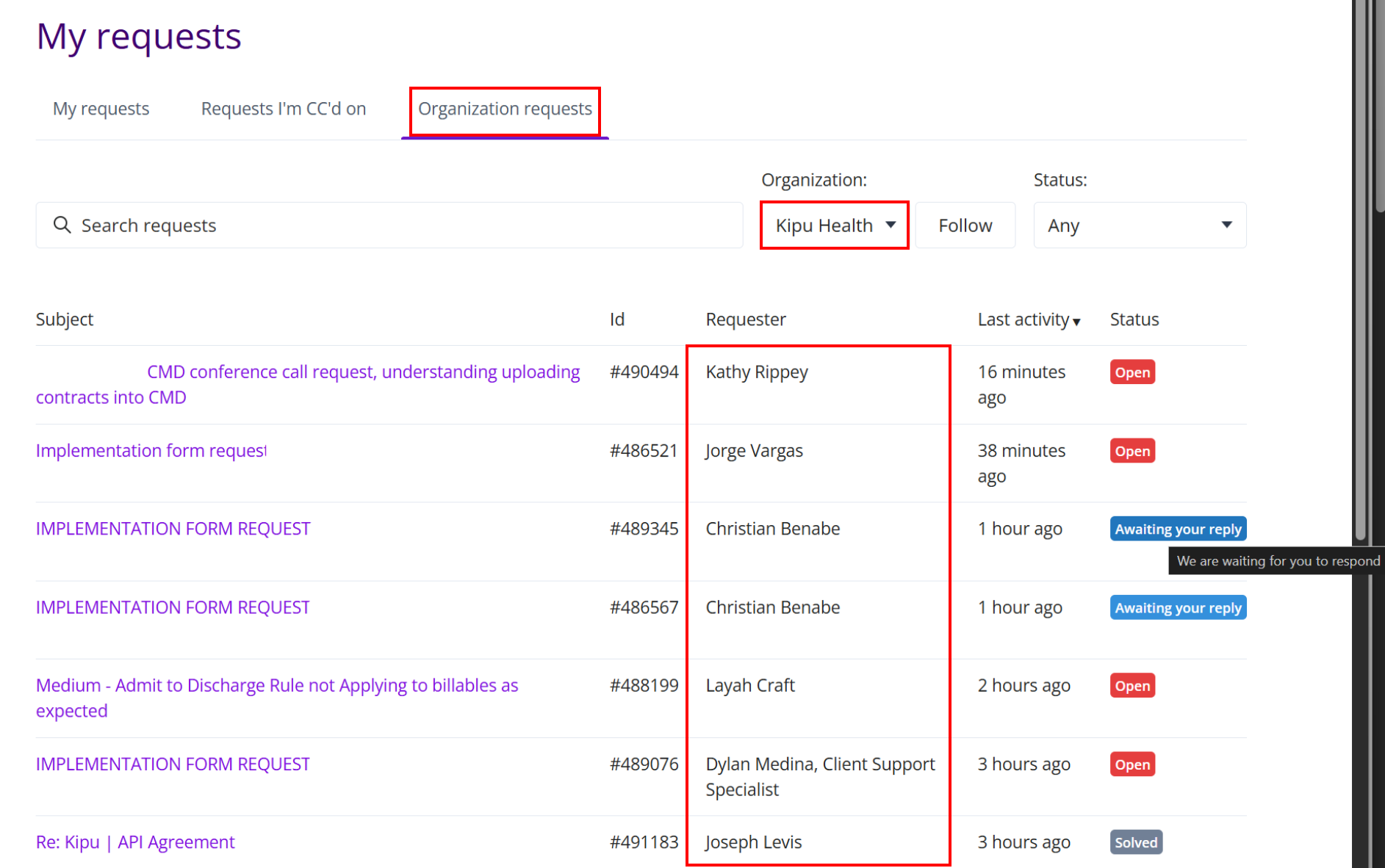Select the Organization requests tab
1385x868 pixels.
505,109
